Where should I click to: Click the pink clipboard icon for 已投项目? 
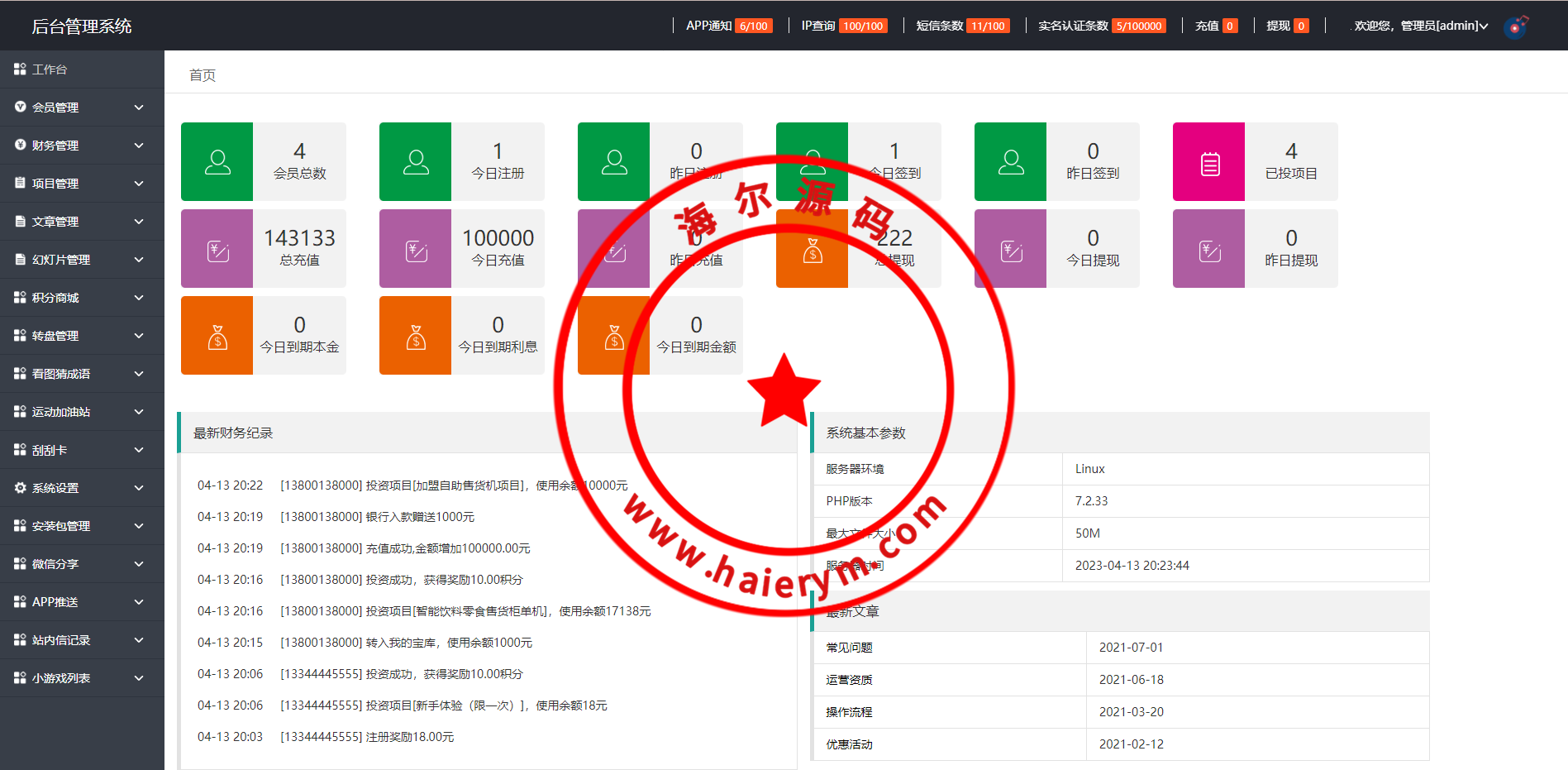tap(1208, 163)
